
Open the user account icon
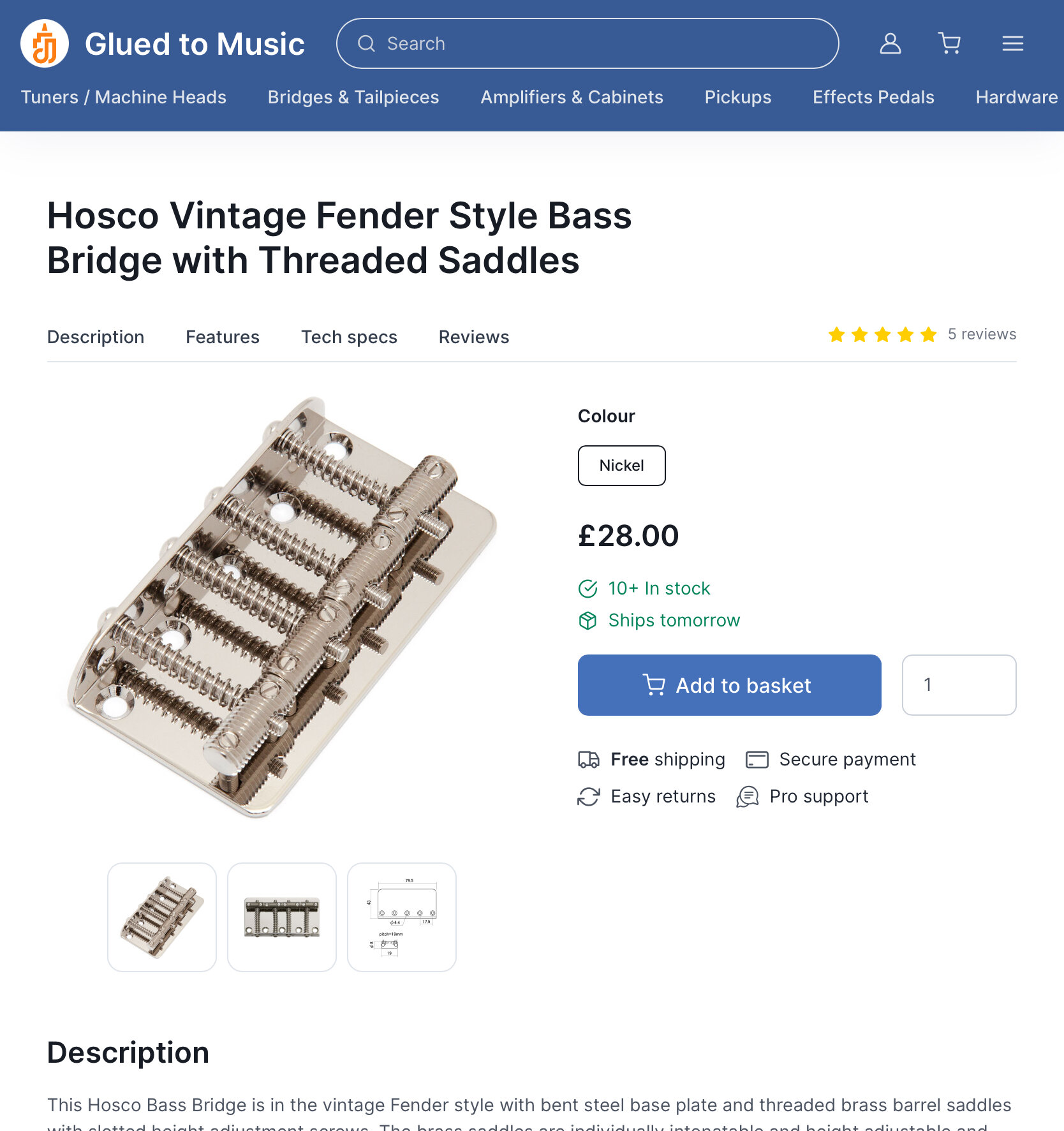click(890, 43)
